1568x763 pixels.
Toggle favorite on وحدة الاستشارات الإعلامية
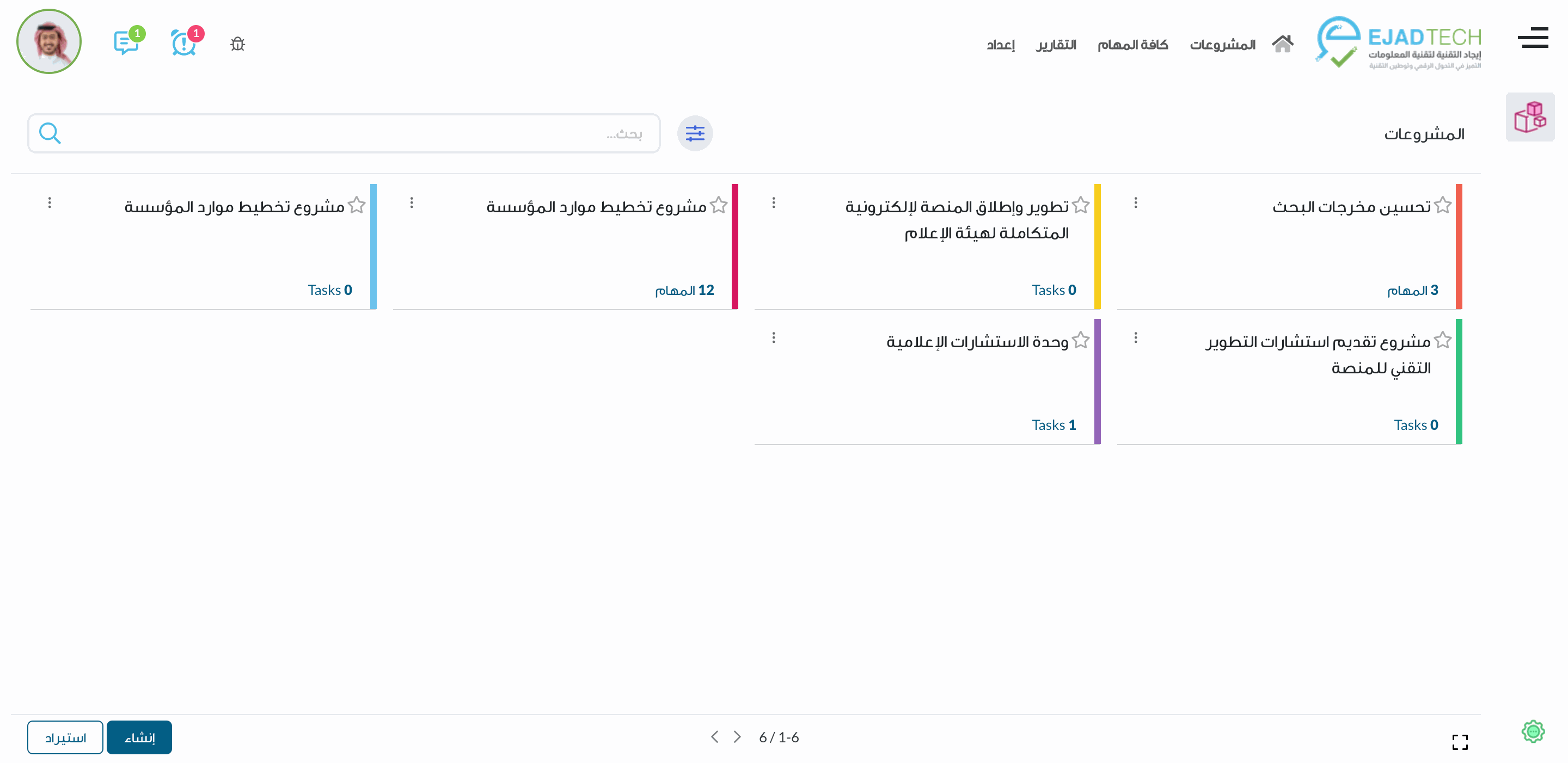click(1081, 340)
